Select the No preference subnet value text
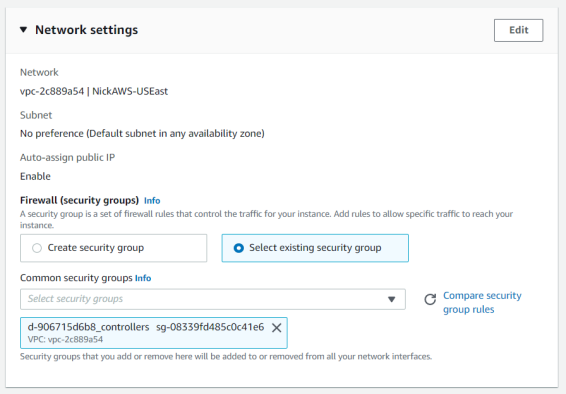Image resolution: width=566 pixels, height=394 pixels. (142, 133)
